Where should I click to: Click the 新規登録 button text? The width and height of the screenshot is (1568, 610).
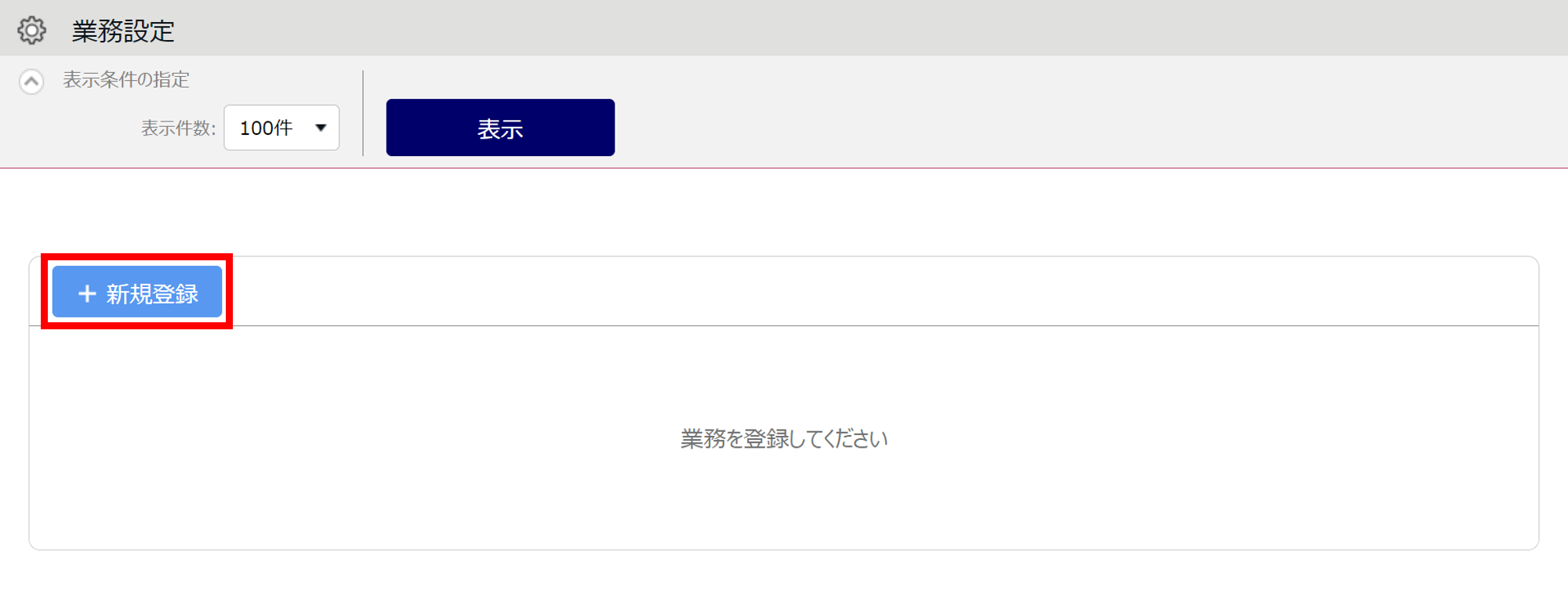(x=152, y=294)
